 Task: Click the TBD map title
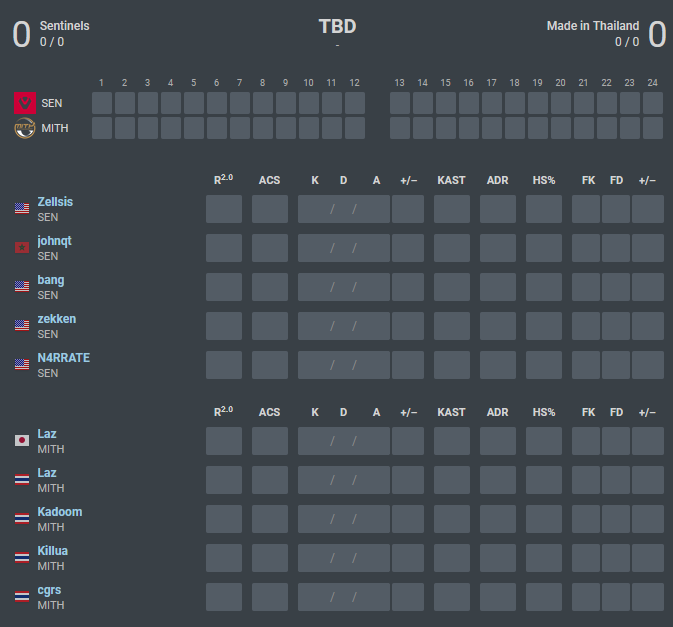(337, 27)
